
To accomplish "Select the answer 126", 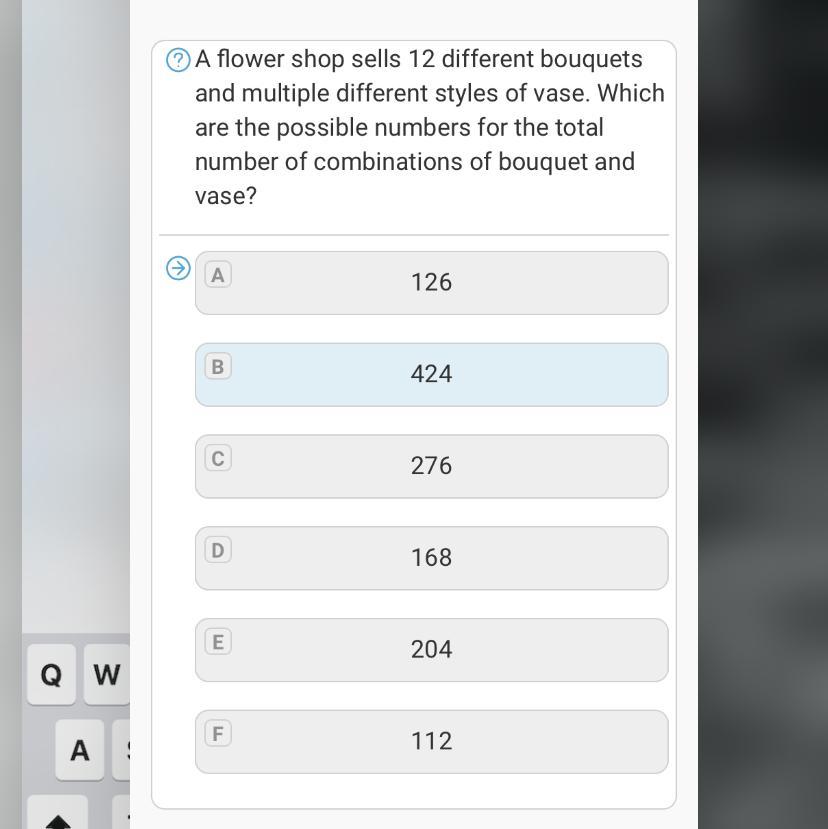I will point(431,283).
